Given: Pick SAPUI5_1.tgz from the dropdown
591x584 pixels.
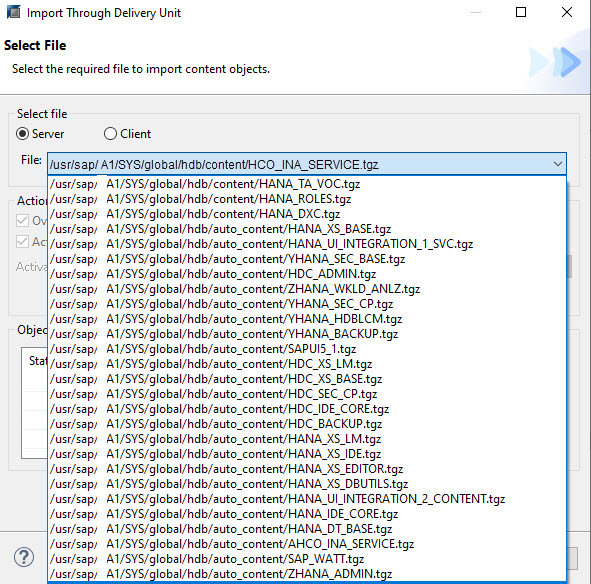Looking at the screenshot, I should point(307,349).
